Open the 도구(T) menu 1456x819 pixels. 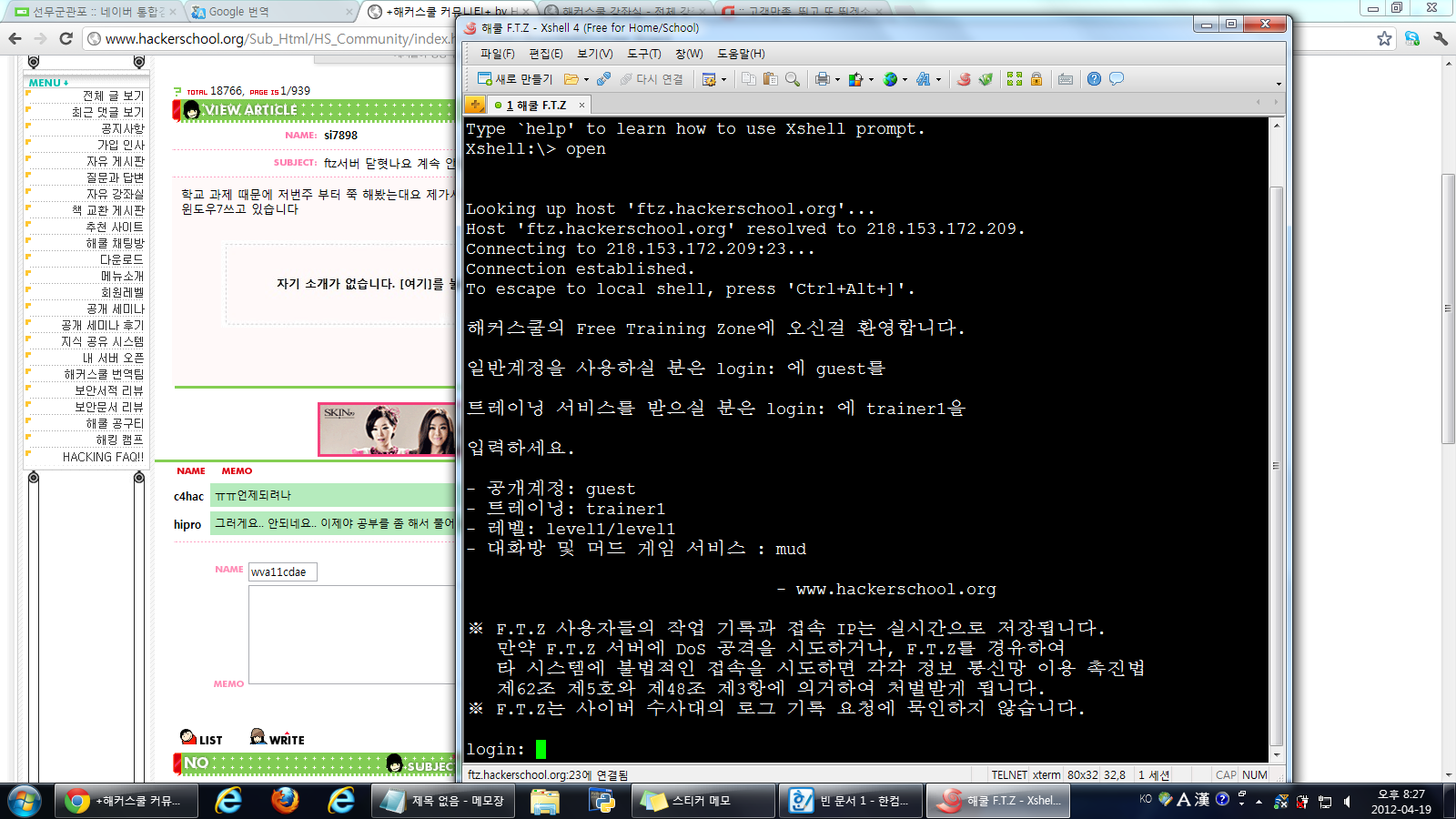point(643,54)
